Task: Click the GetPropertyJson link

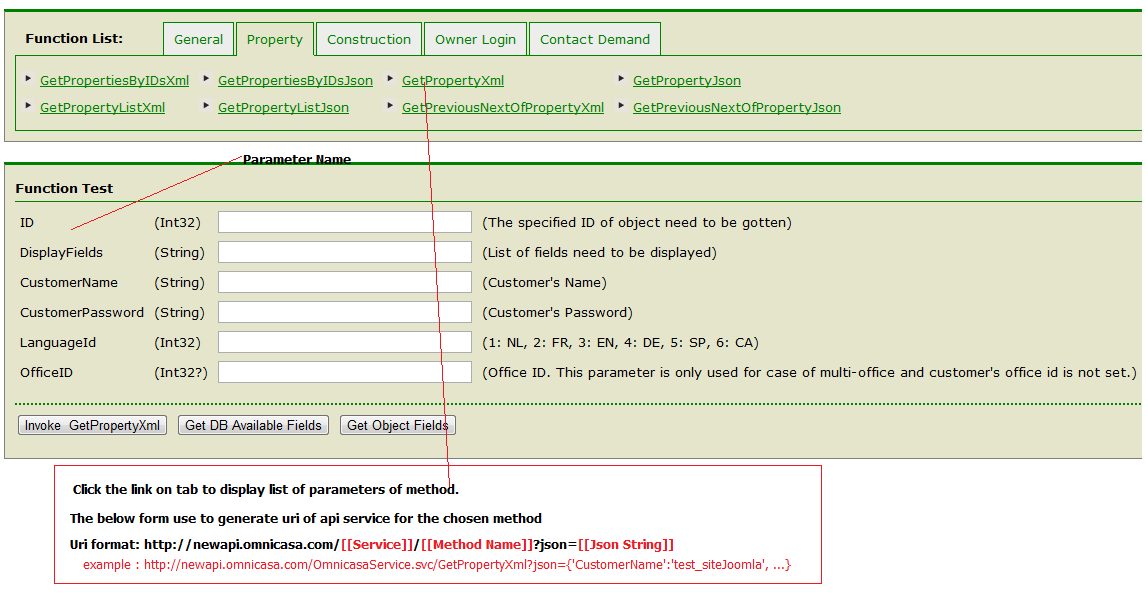Action: (686, 81)
